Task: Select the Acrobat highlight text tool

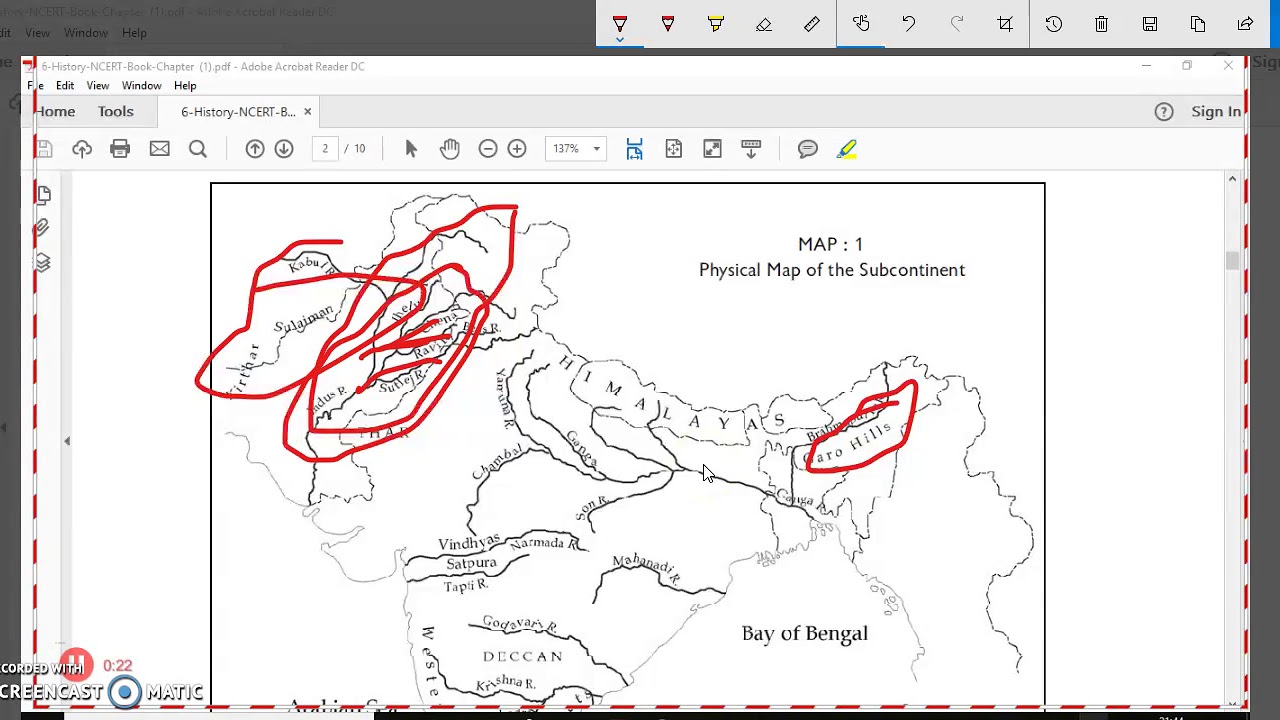Action: click(847, 149)
